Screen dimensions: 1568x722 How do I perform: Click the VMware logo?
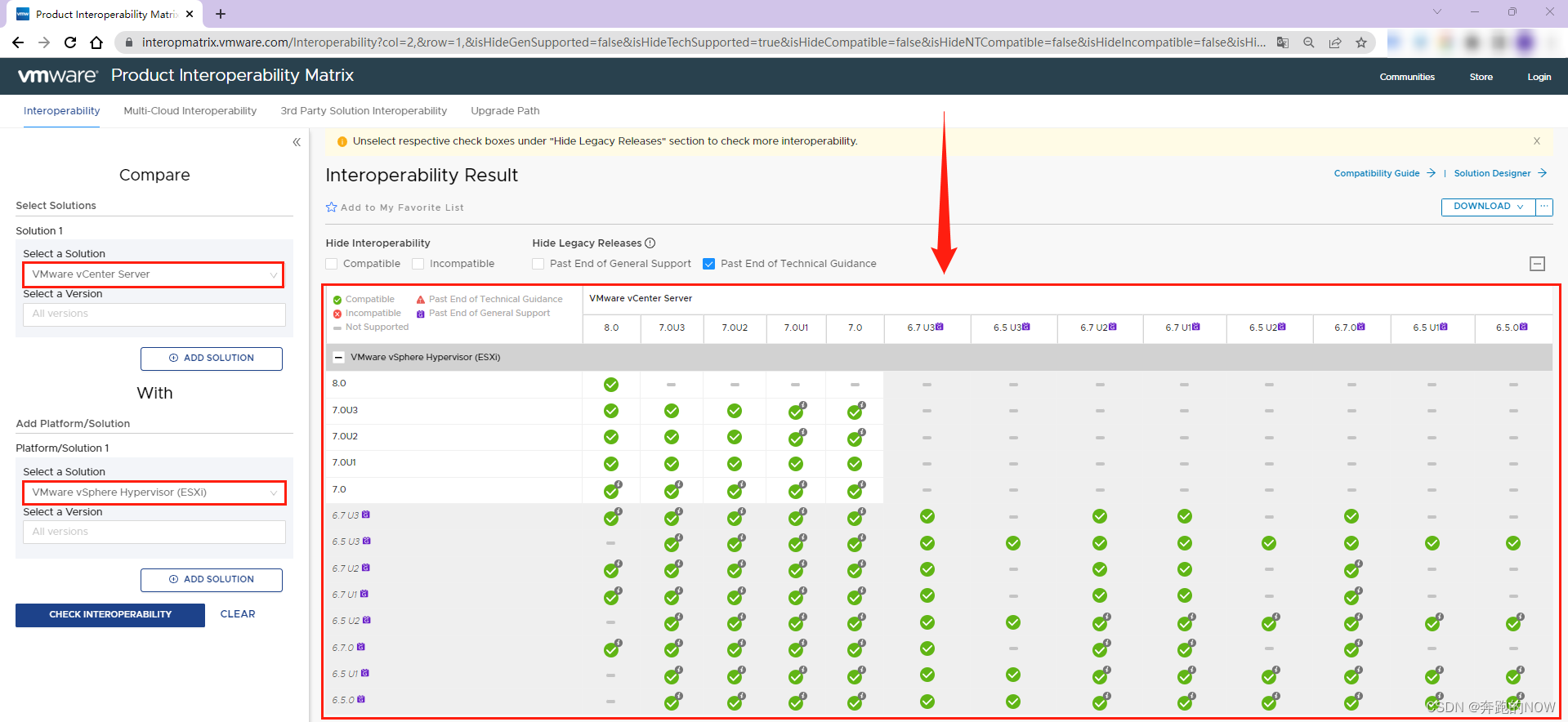point(58,76)
